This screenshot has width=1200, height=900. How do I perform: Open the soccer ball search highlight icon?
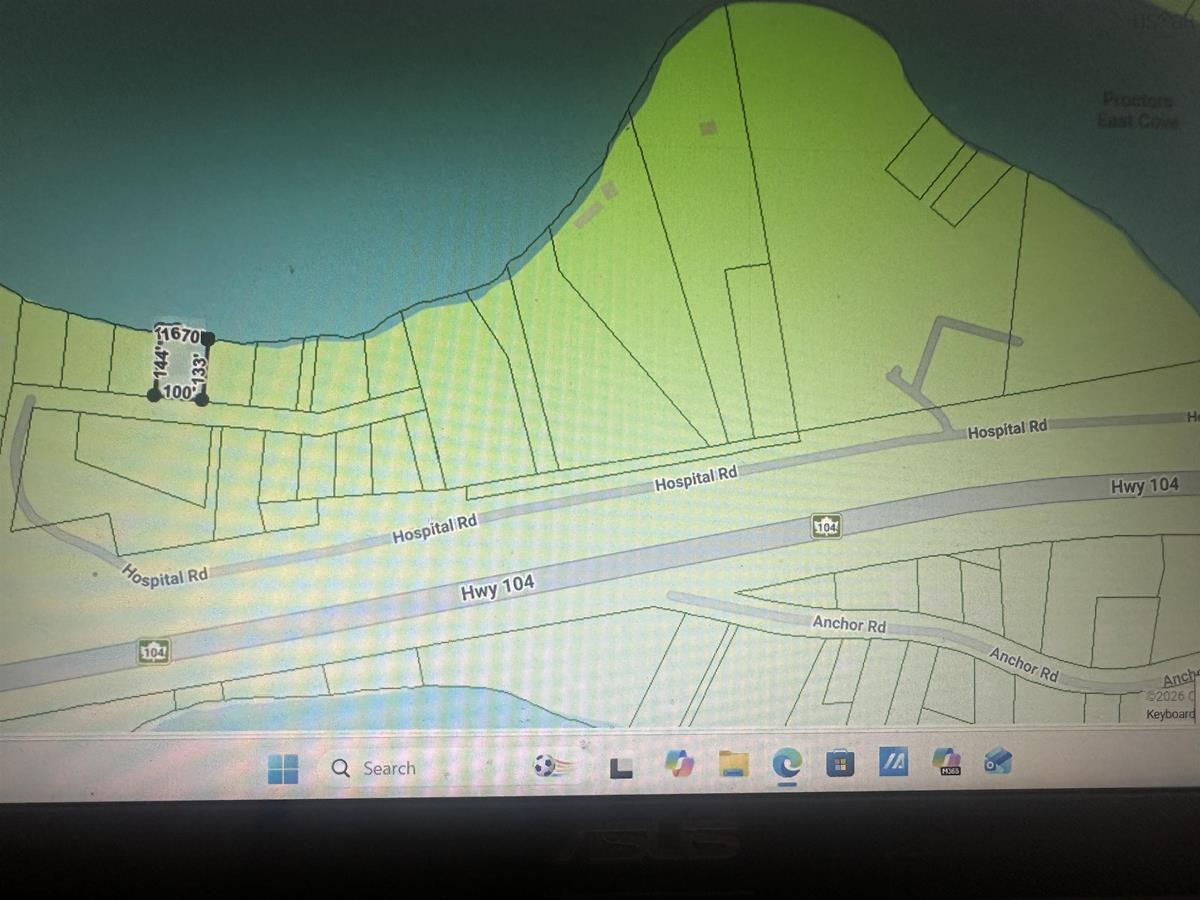pos(544,767)
